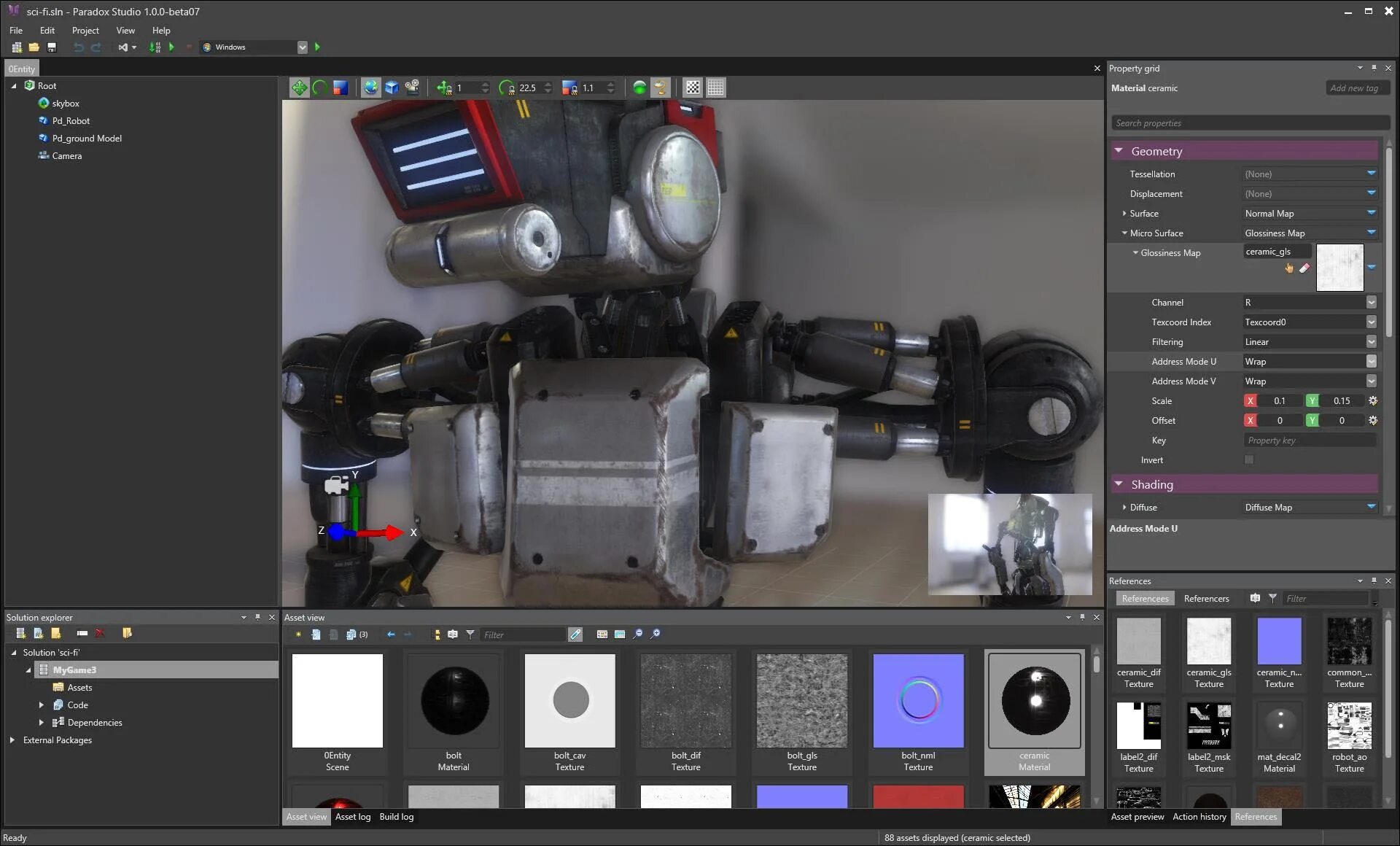Click the Referencers button

pos(1206,599)
